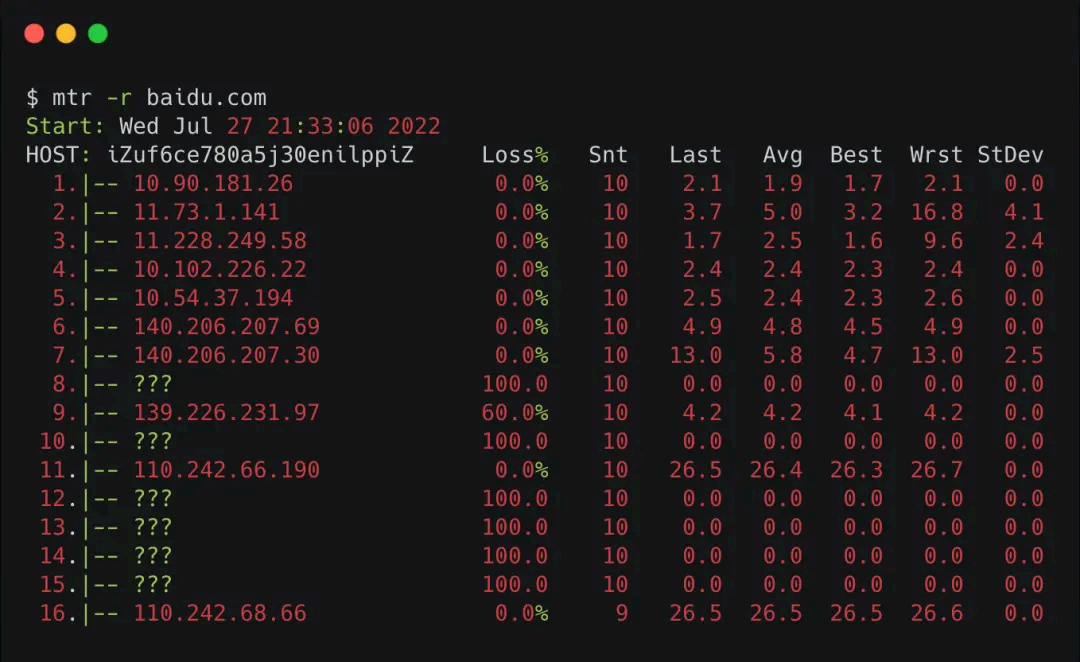Click the Start timestamp line

tap(233, 126)
